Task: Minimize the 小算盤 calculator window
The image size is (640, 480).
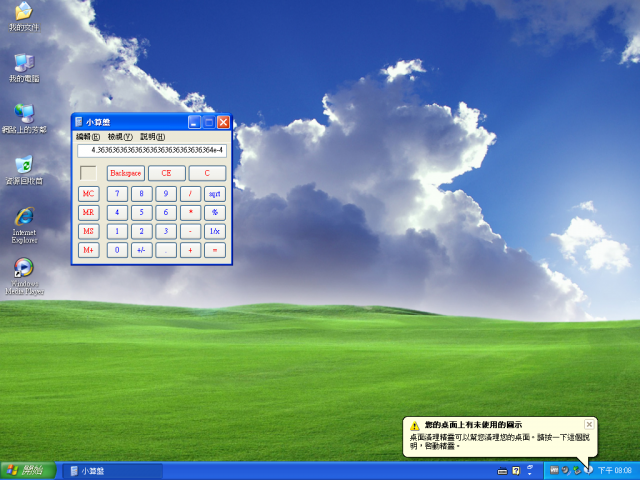Action: click(x=194, y=122)
